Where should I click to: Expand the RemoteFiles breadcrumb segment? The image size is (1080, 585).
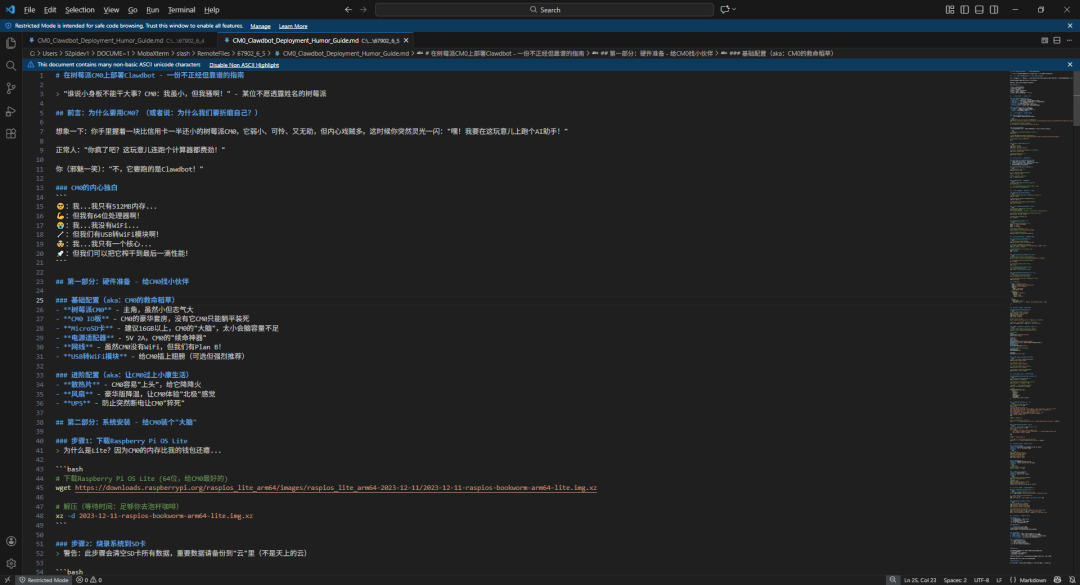click(214, 53)
